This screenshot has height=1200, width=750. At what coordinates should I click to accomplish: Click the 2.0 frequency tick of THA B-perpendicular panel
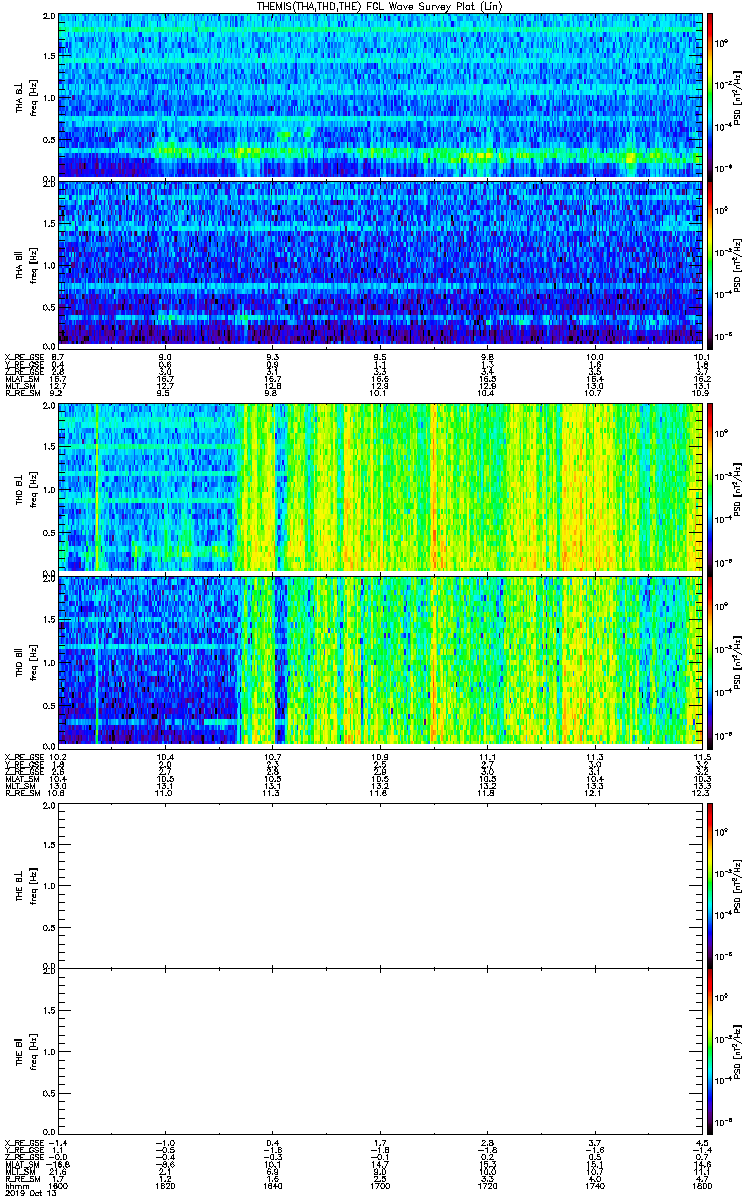point(48,18)
